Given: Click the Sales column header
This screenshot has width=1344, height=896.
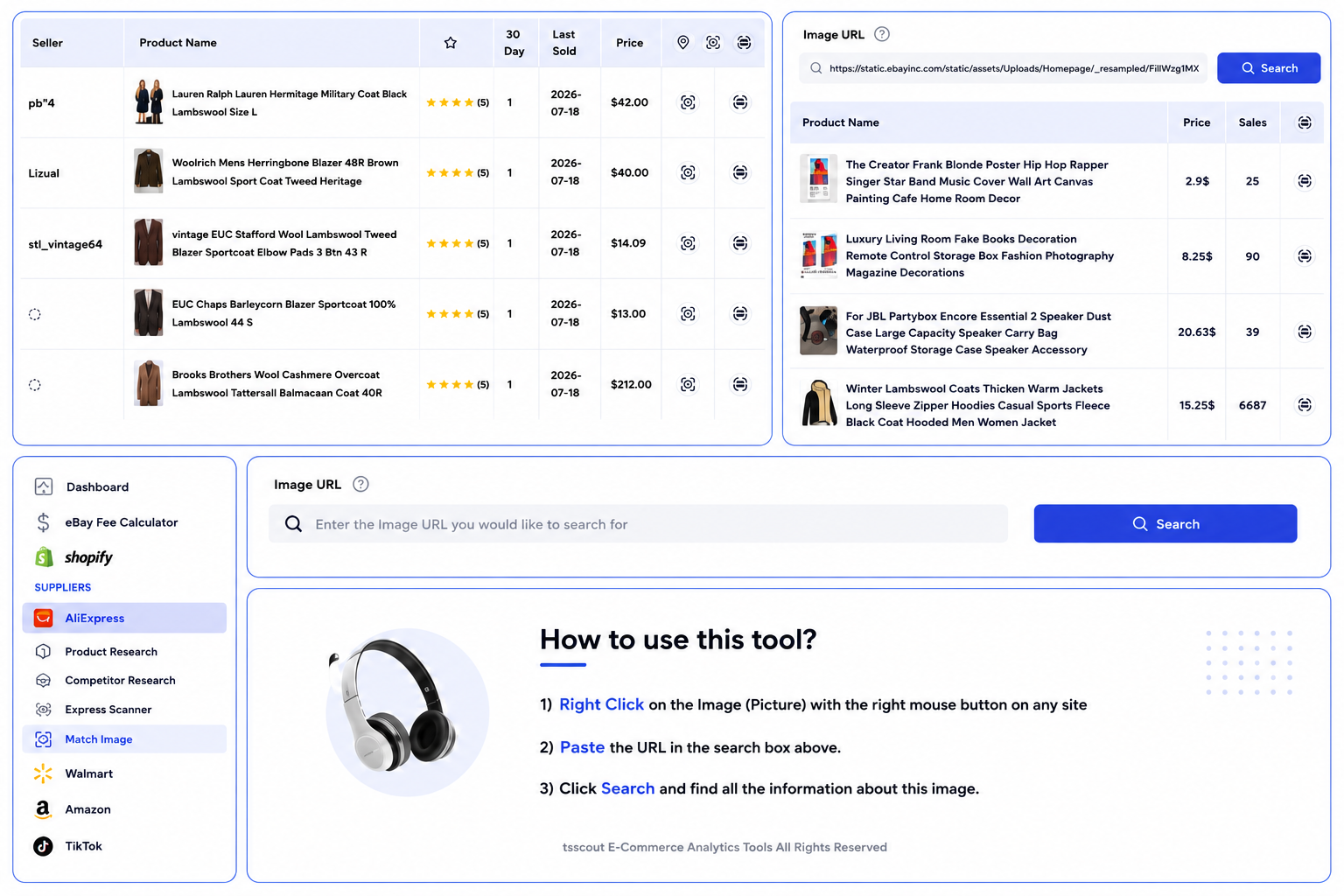Looking at the screenshot, I should (1252, 122).
